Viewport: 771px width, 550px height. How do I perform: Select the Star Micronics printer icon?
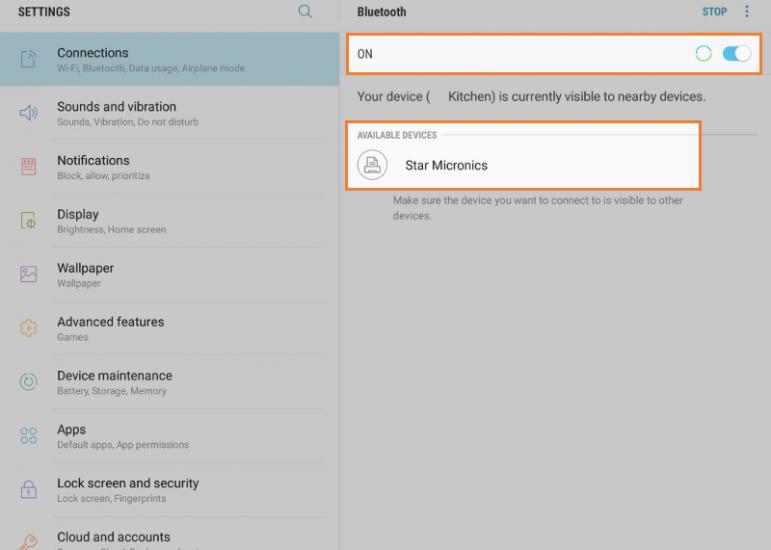click(x=372, y=165)
